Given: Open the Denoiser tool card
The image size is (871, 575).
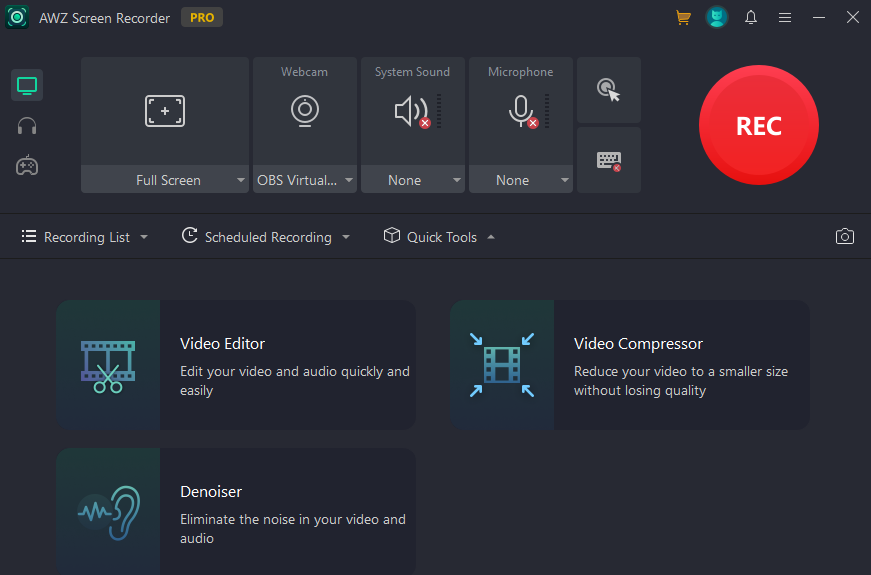Looking at the screenshot, I should pyautogui.click(x=236, y=511).
